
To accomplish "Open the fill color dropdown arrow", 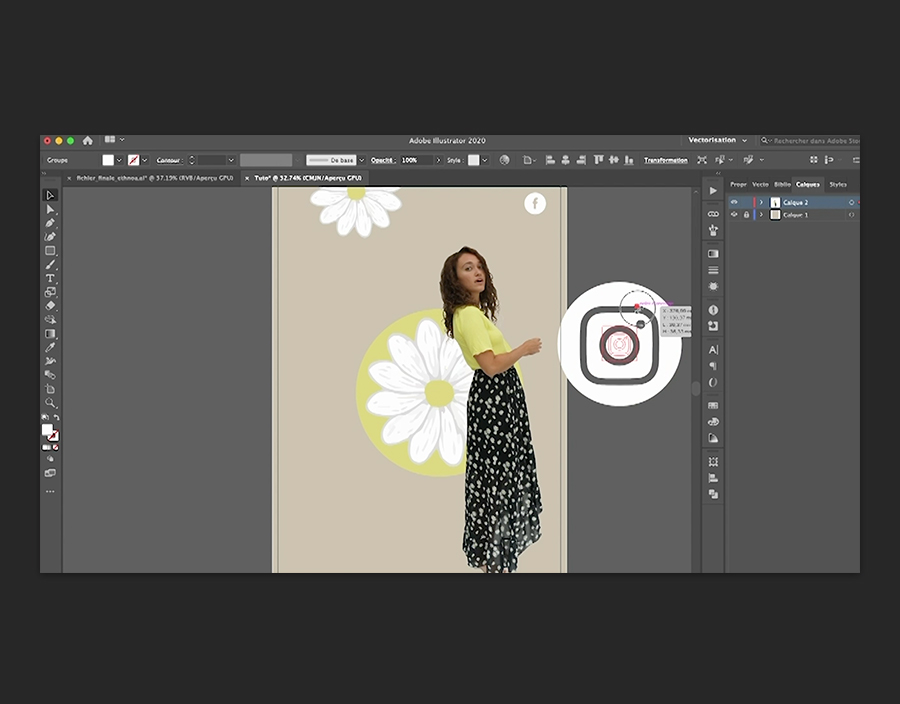I will [x=120, y=160].
